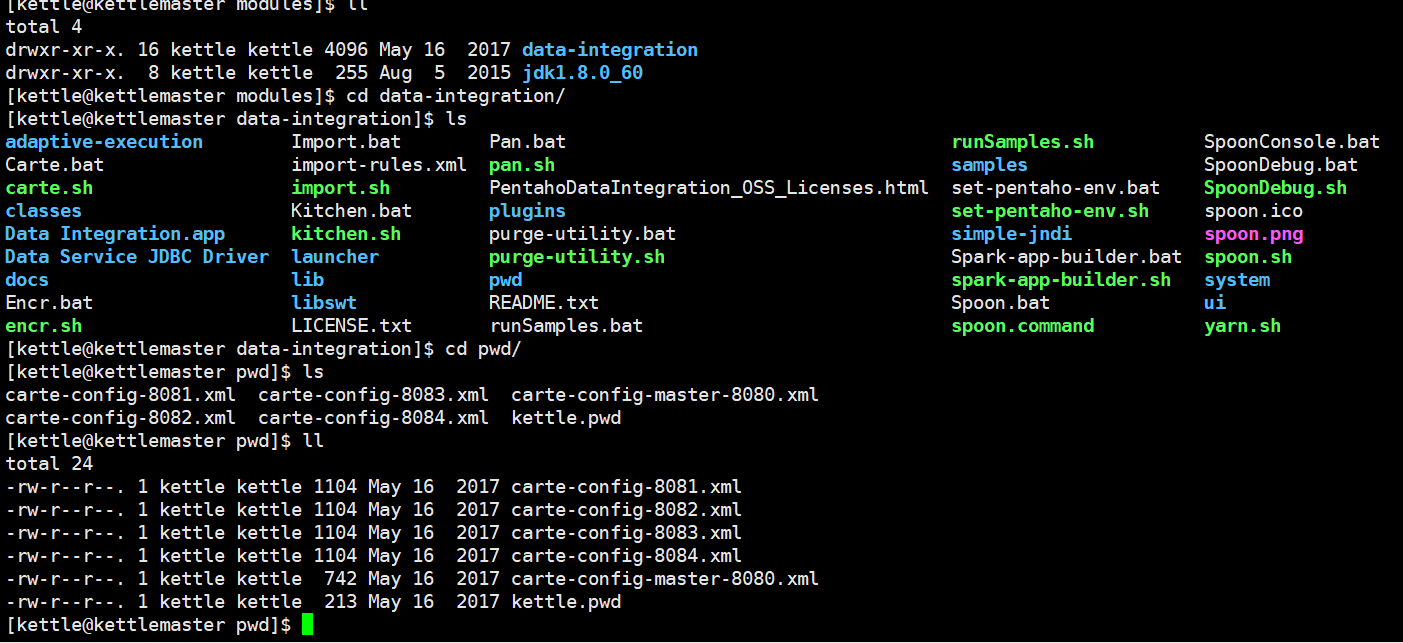Click the ui directory entry
Screen dimensions: 1403x643
coord(1215,303)
